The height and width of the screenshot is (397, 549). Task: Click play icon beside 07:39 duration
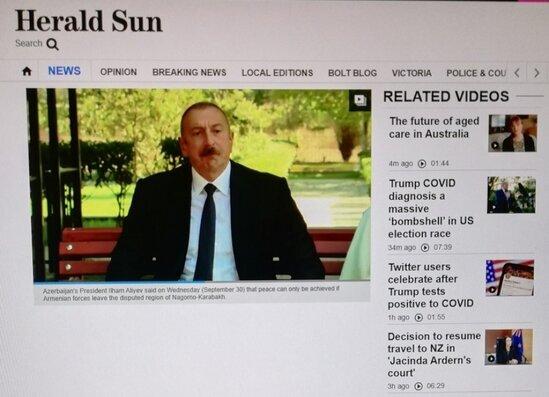(x=425, y=248)
